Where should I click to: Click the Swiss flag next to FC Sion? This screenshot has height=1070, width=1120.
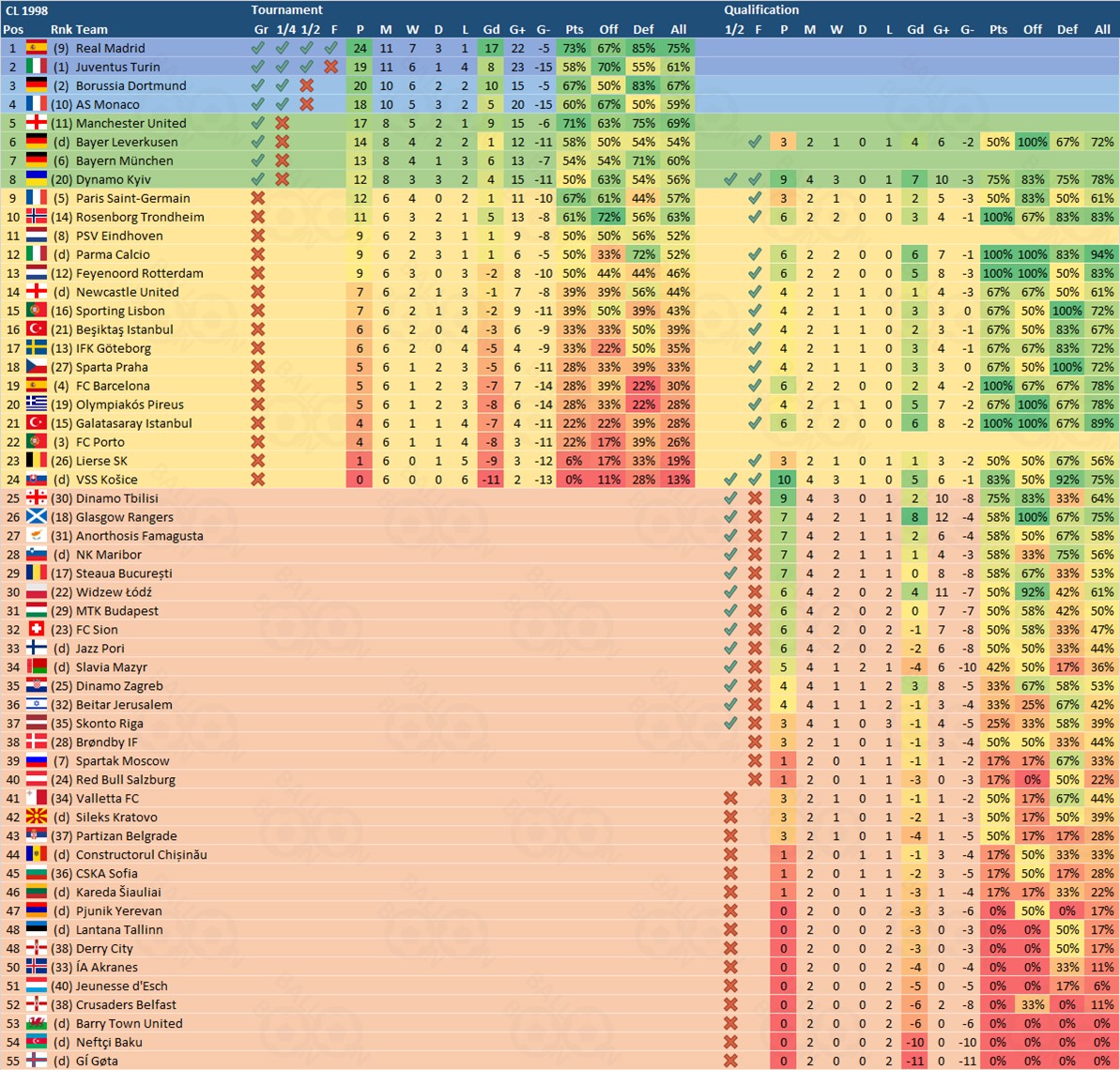coord(37,629)
